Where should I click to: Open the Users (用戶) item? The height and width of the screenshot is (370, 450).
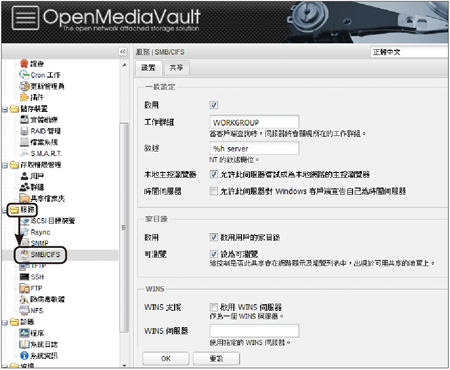pos(32,176)
